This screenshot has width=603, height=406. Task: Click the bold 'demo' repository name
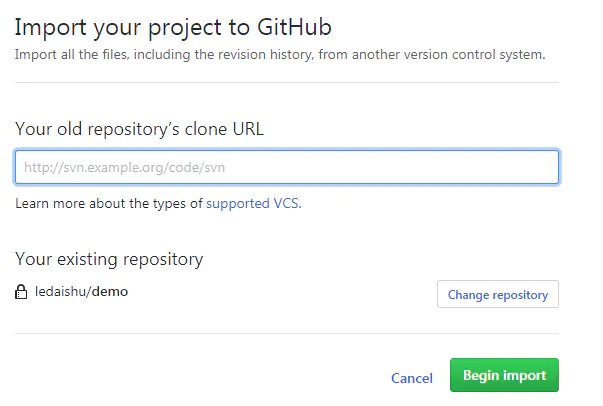(x=110, y=292)
